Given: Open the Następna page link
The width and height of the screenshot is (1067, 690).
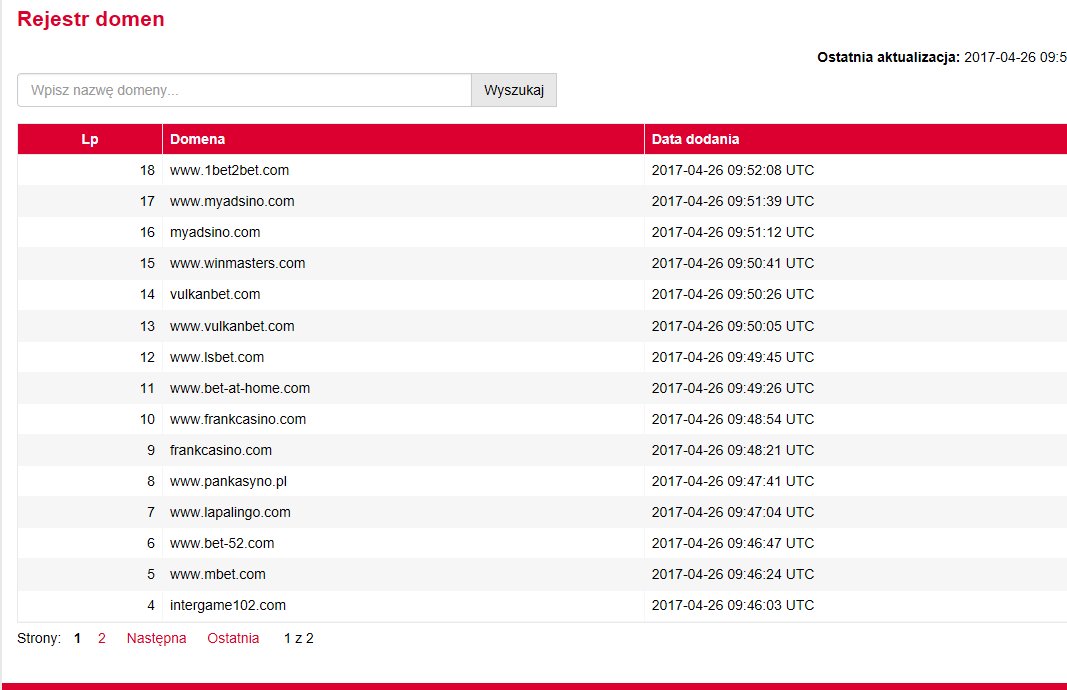Looking at the screenshot, I should (x=157, y=638).
